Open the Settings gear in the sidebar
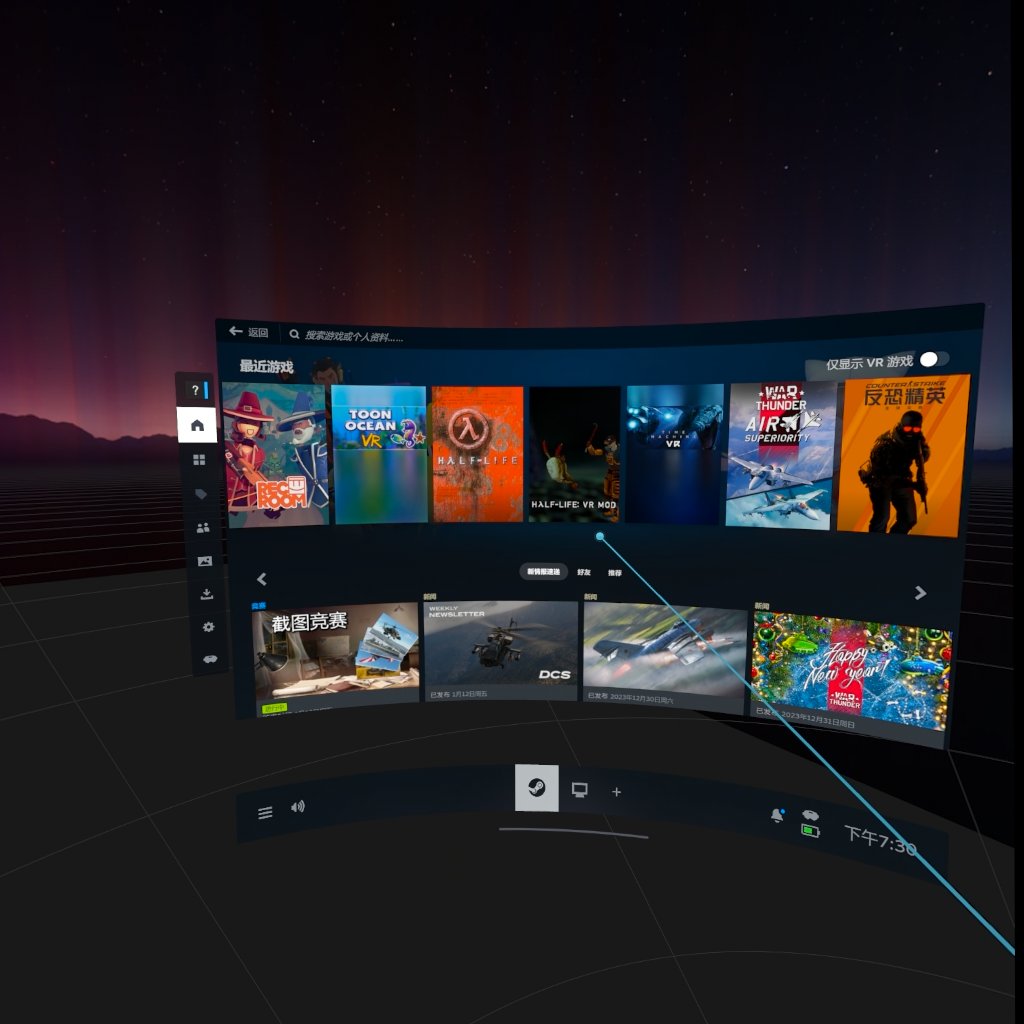 tap(208, 627)
